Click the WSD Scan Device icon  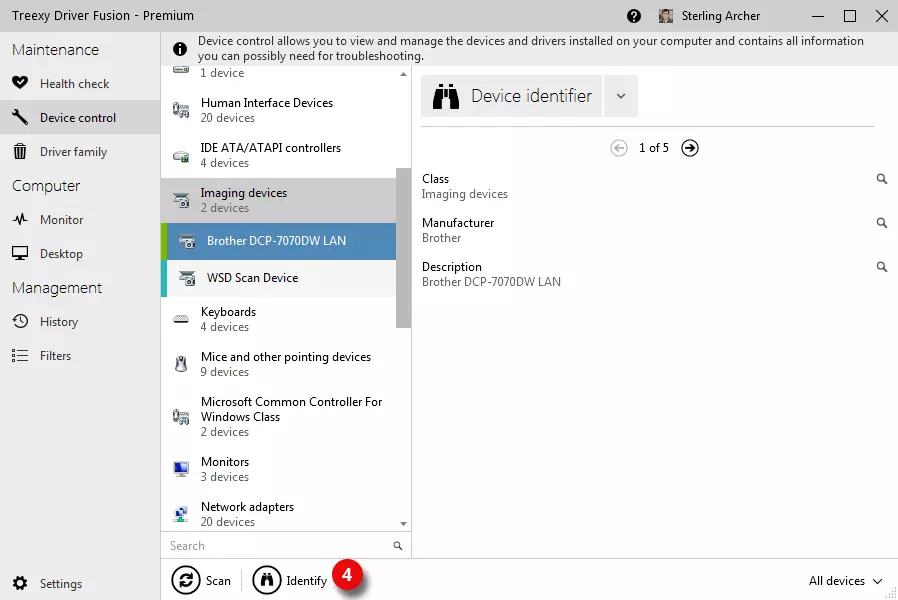click(x=187, y=278)
